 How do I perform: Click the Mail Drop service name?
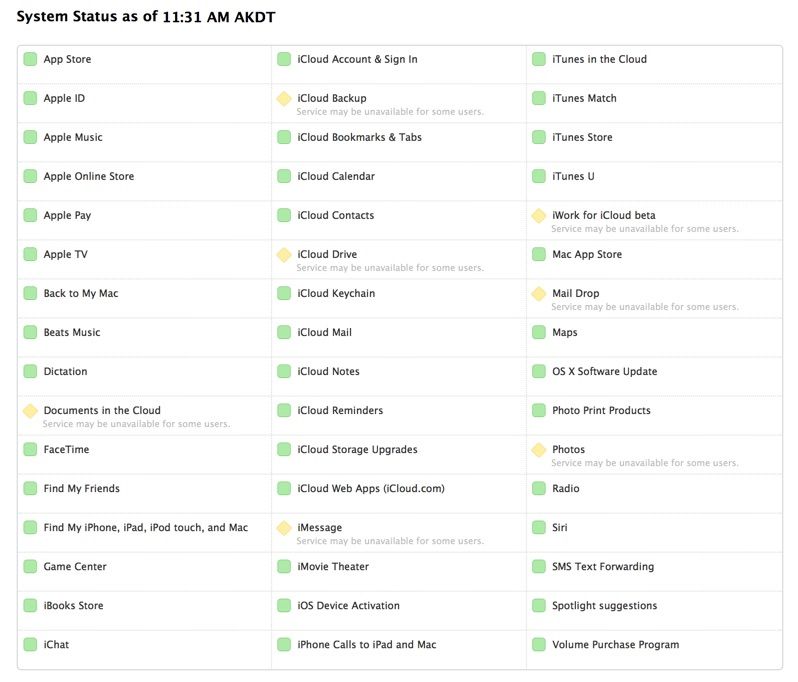coord(575,293)
